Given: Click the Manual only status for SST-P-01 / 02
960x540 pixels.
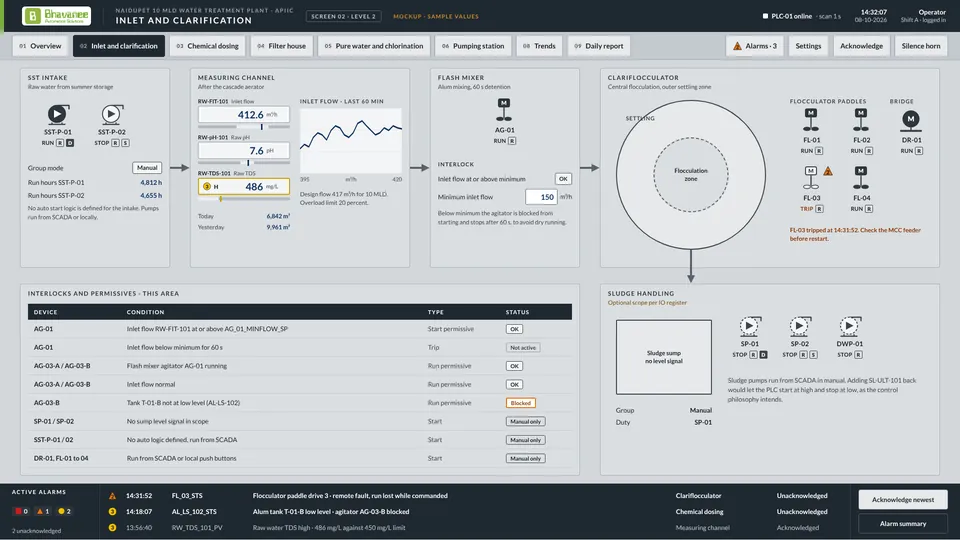Looking at the screenshot, I should coord(525,440).
